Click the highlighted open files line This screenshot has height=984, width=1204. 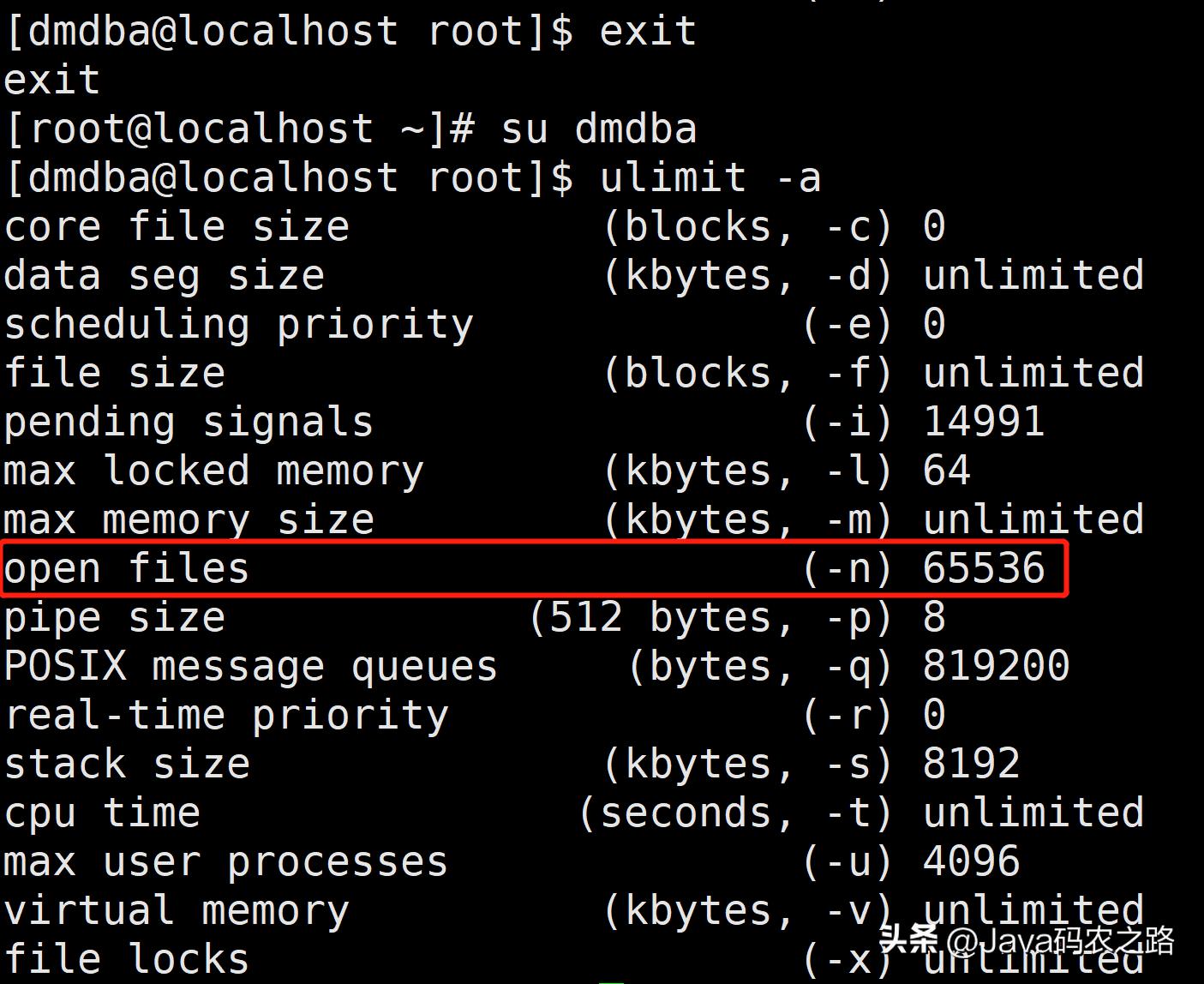(533, 568)
